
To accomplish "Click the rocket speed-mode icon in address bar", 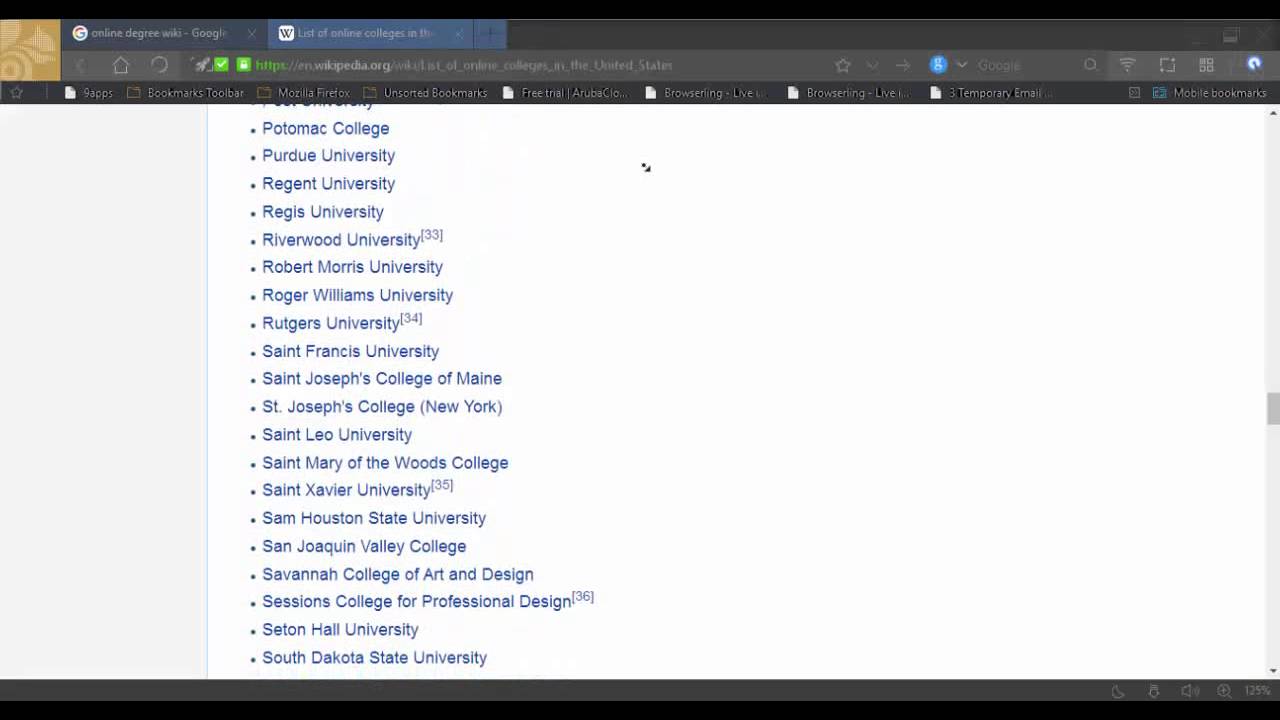I will tap(203, 65).
